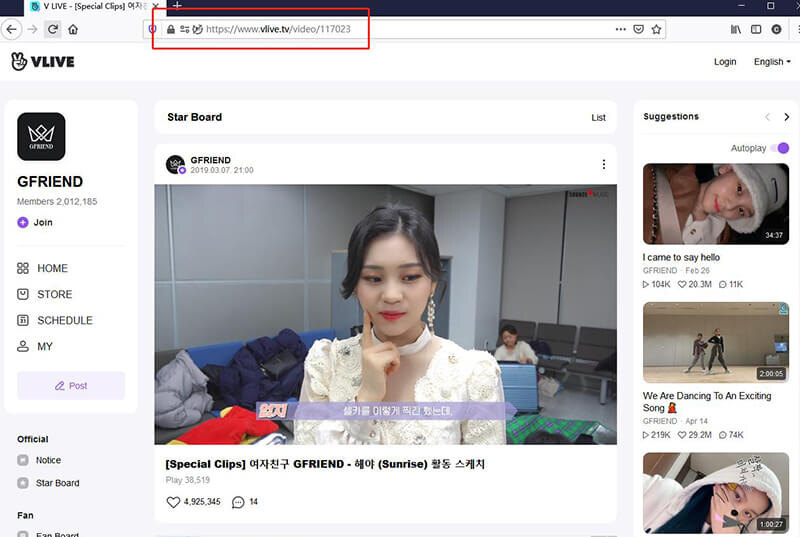Click the Members 2,012,185 count text
The width and height of the screenshot is (800, 537).
pyautogui.click(x=57, y=201)
